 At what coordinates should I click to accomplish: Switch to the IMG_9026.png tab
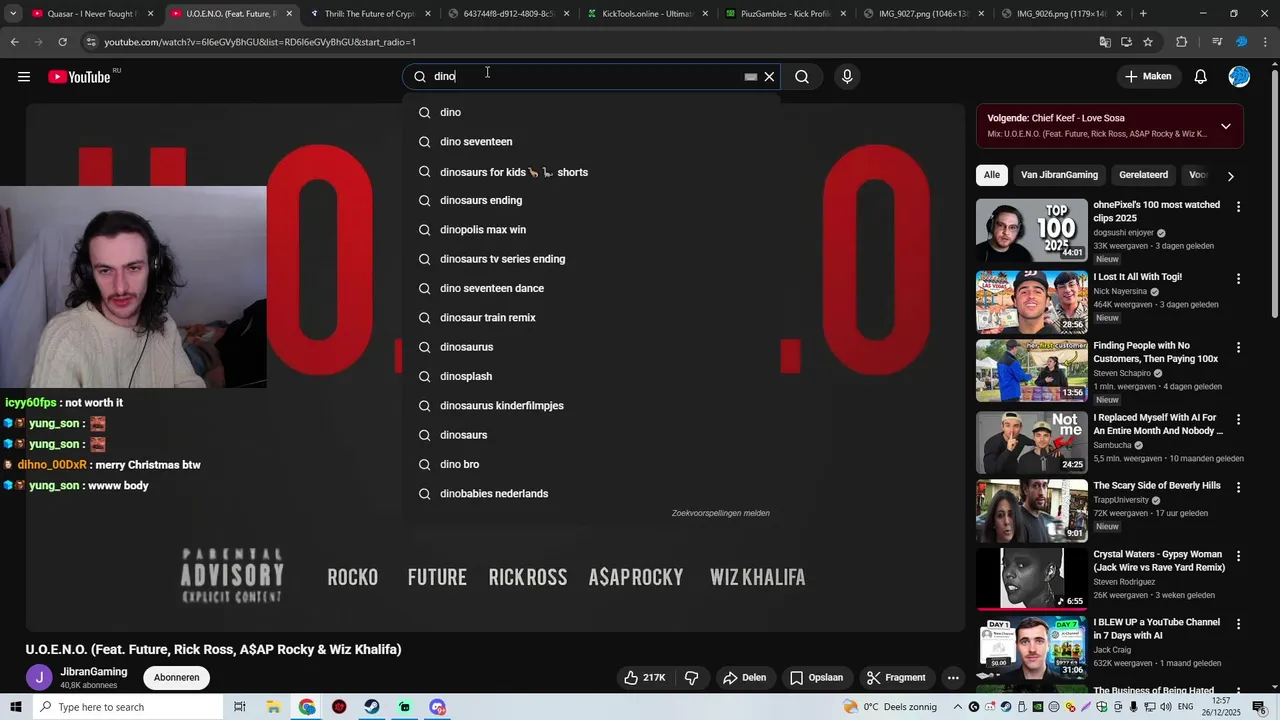(x=1062, y=14)
